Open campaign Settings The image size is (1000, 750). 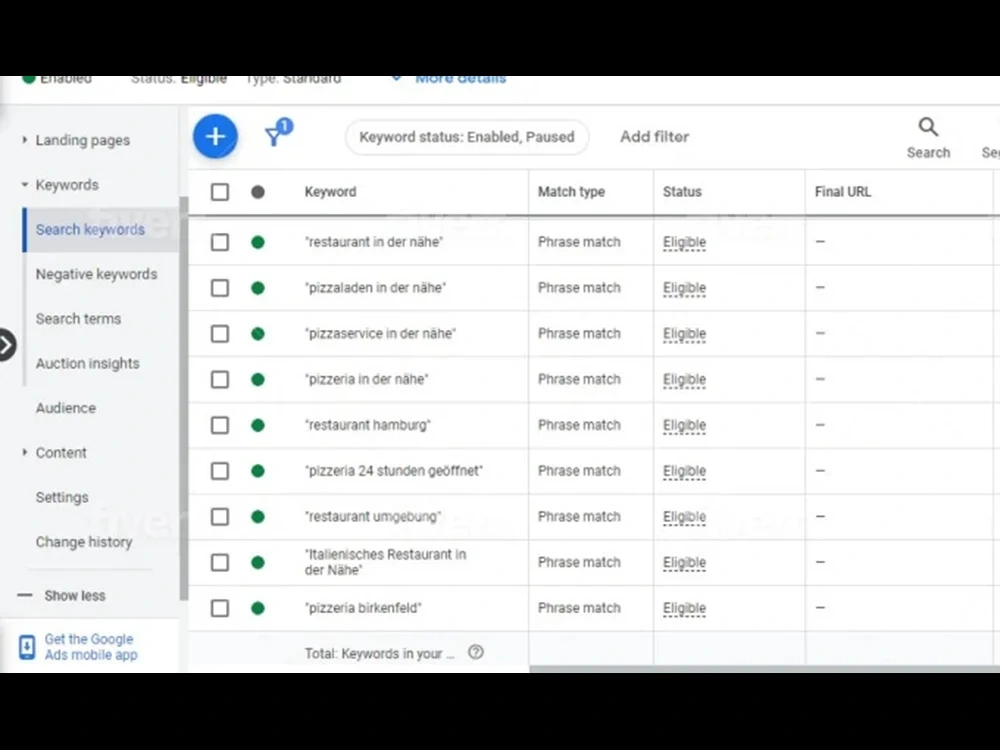click(x=62, y=497)
